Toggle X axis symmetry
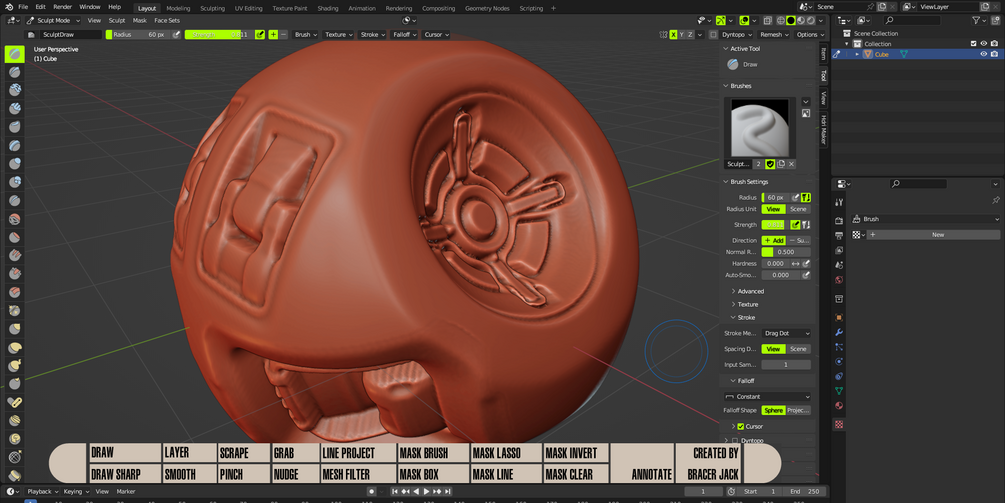The width and height of the screenshot is (1005, 503). [x=673, y=35]
